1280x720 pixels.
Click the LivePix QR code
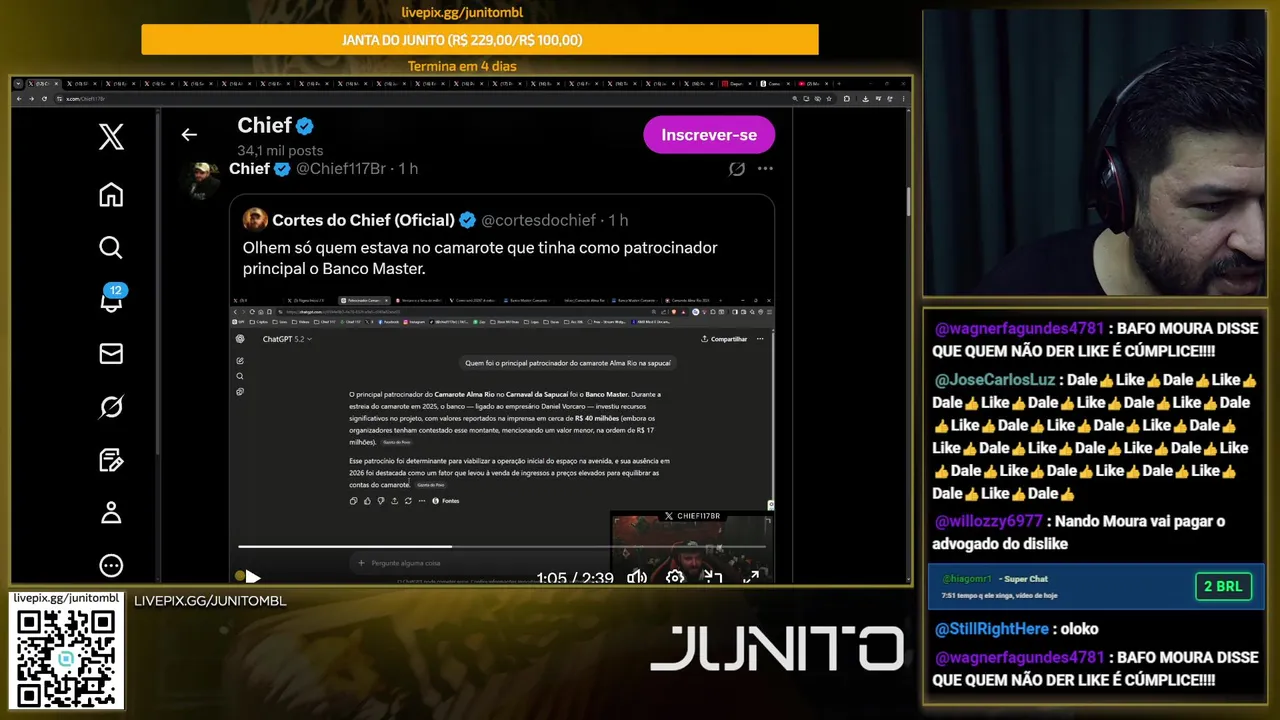pos(66,658)
